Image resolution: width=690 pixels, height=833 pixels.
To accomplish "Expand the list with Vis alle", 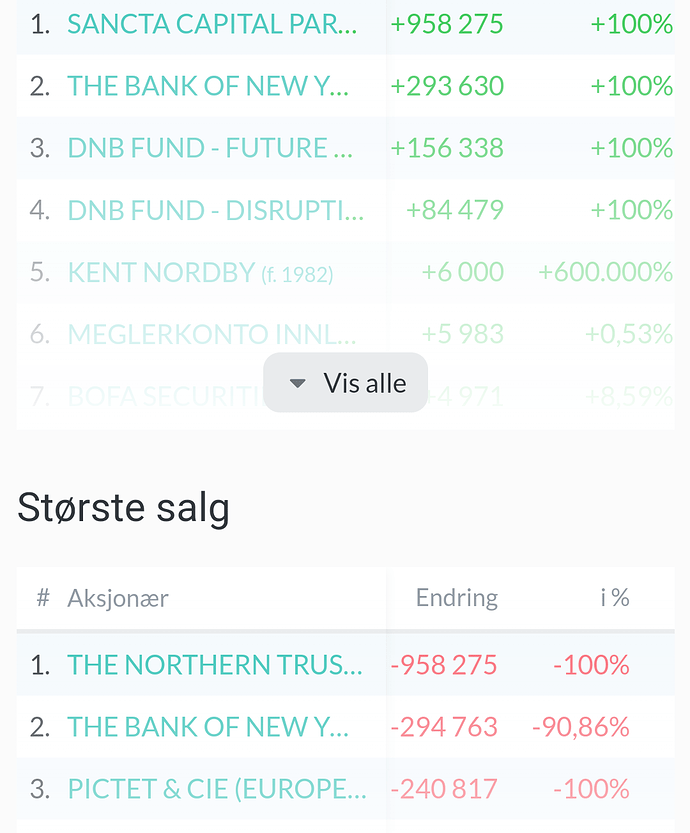I will (345, 382).
